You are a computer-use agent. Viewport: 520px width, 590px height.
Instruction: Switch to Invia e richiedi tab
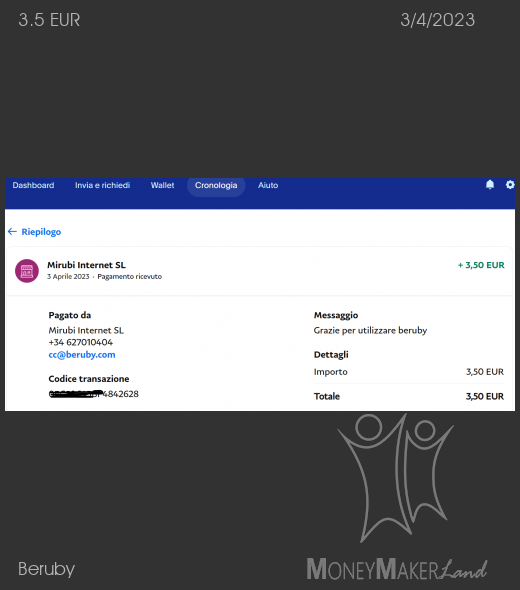102,185
